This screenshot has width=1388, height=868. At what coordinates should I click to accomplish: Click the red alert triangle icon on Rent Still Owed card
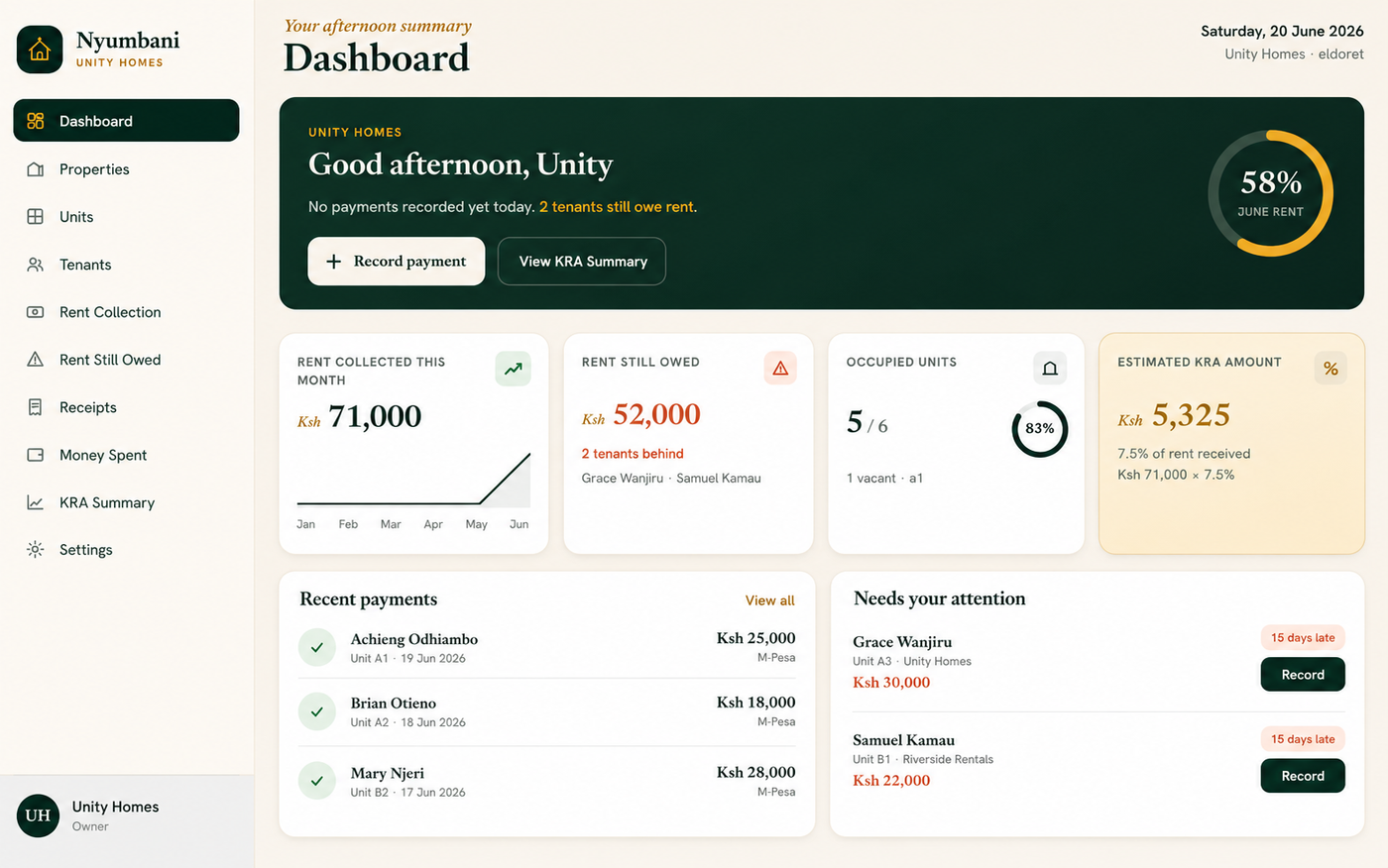click(780, 369)
